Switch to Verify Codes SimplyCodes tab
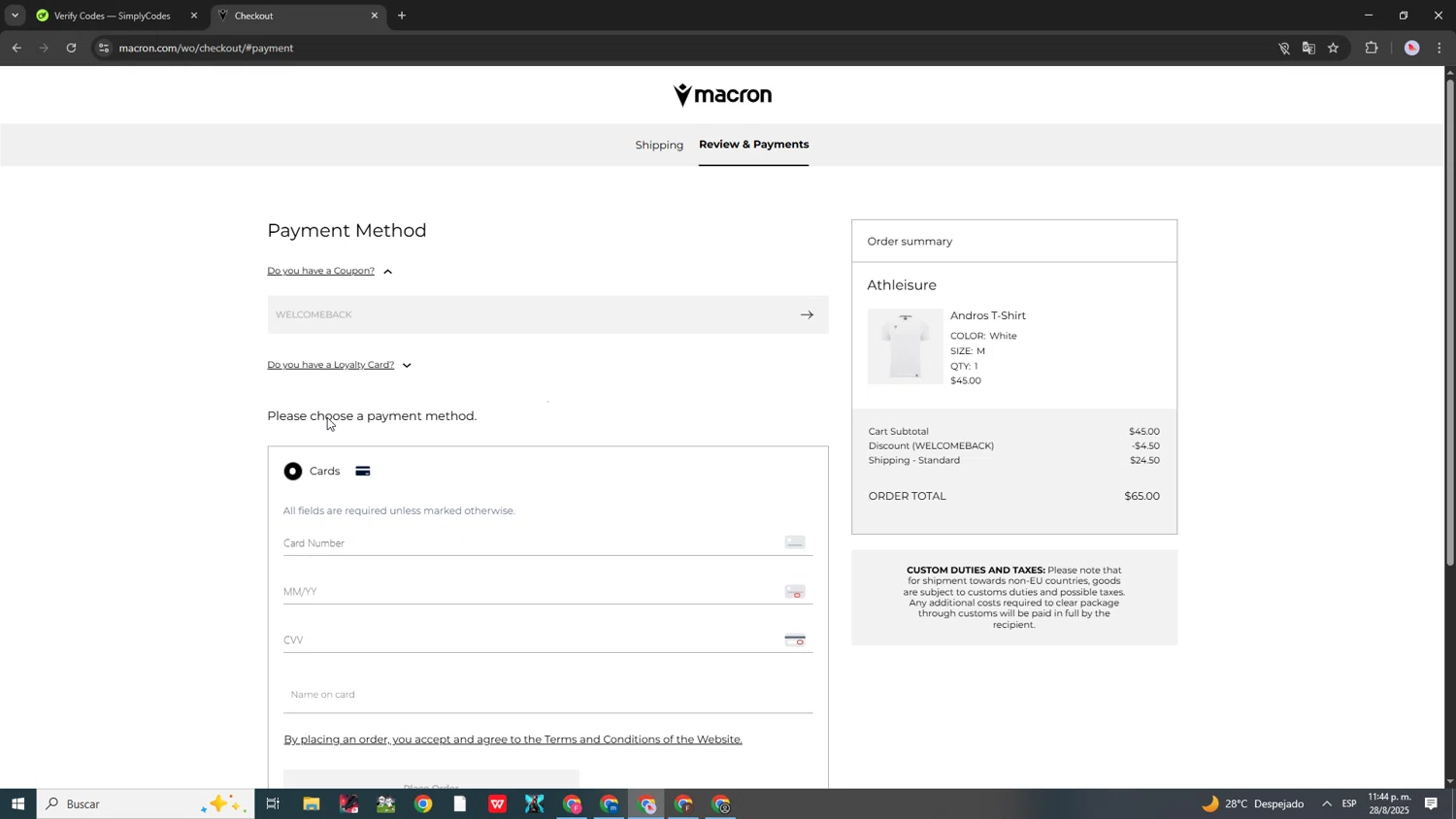Screen dimensions: 1456x819 (115, 16)
